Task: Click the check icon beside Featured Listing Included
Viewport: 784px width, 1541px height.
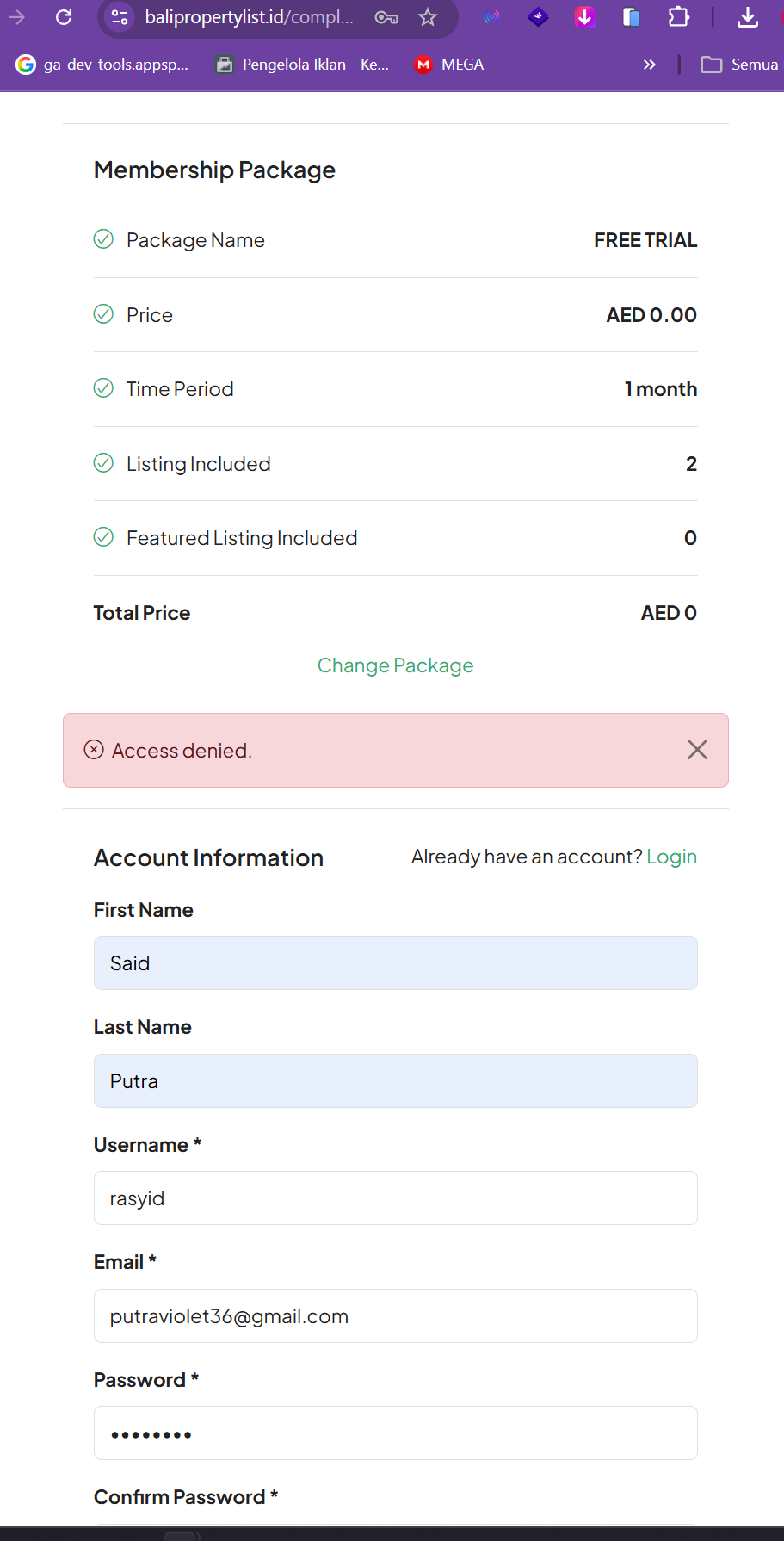Action: [103, 537]
